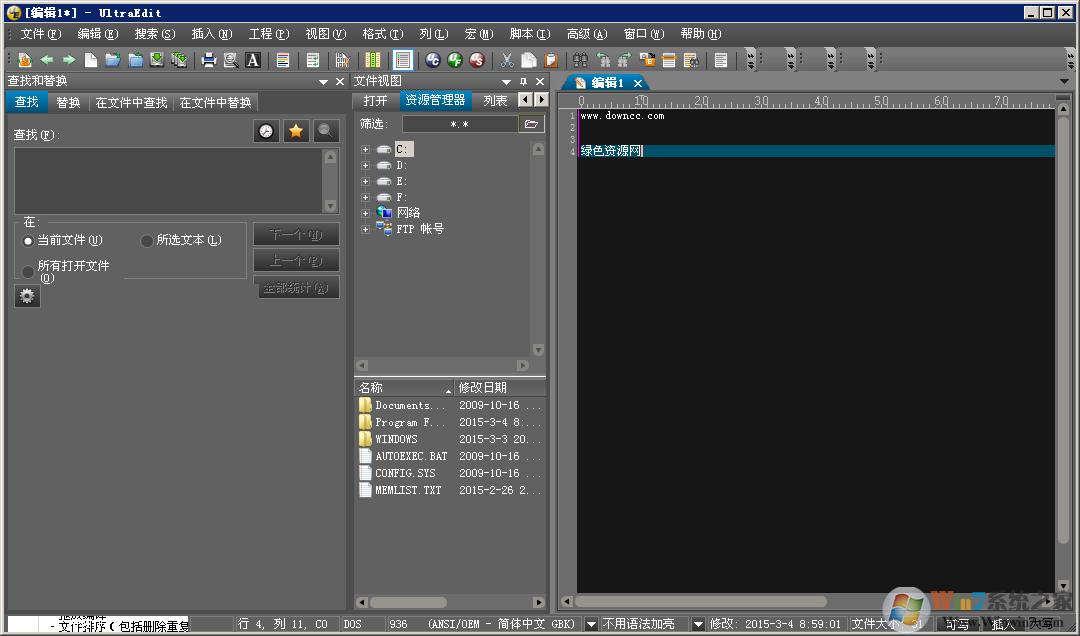Viewport: 1080px width, 636px height.
Task: Cut text using the scissors icon
Action: click(x=506, y=60)
